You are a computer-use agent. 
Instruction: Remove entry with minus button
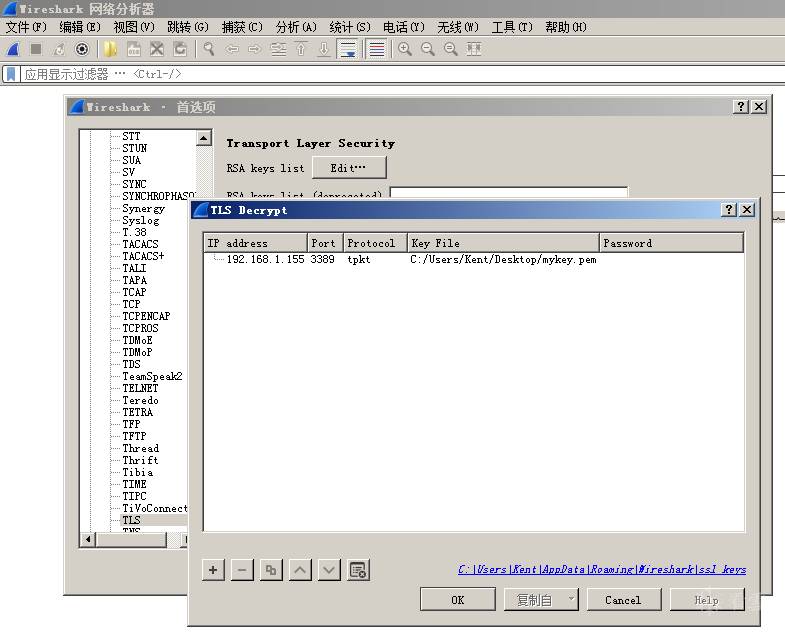click(242, 570)
